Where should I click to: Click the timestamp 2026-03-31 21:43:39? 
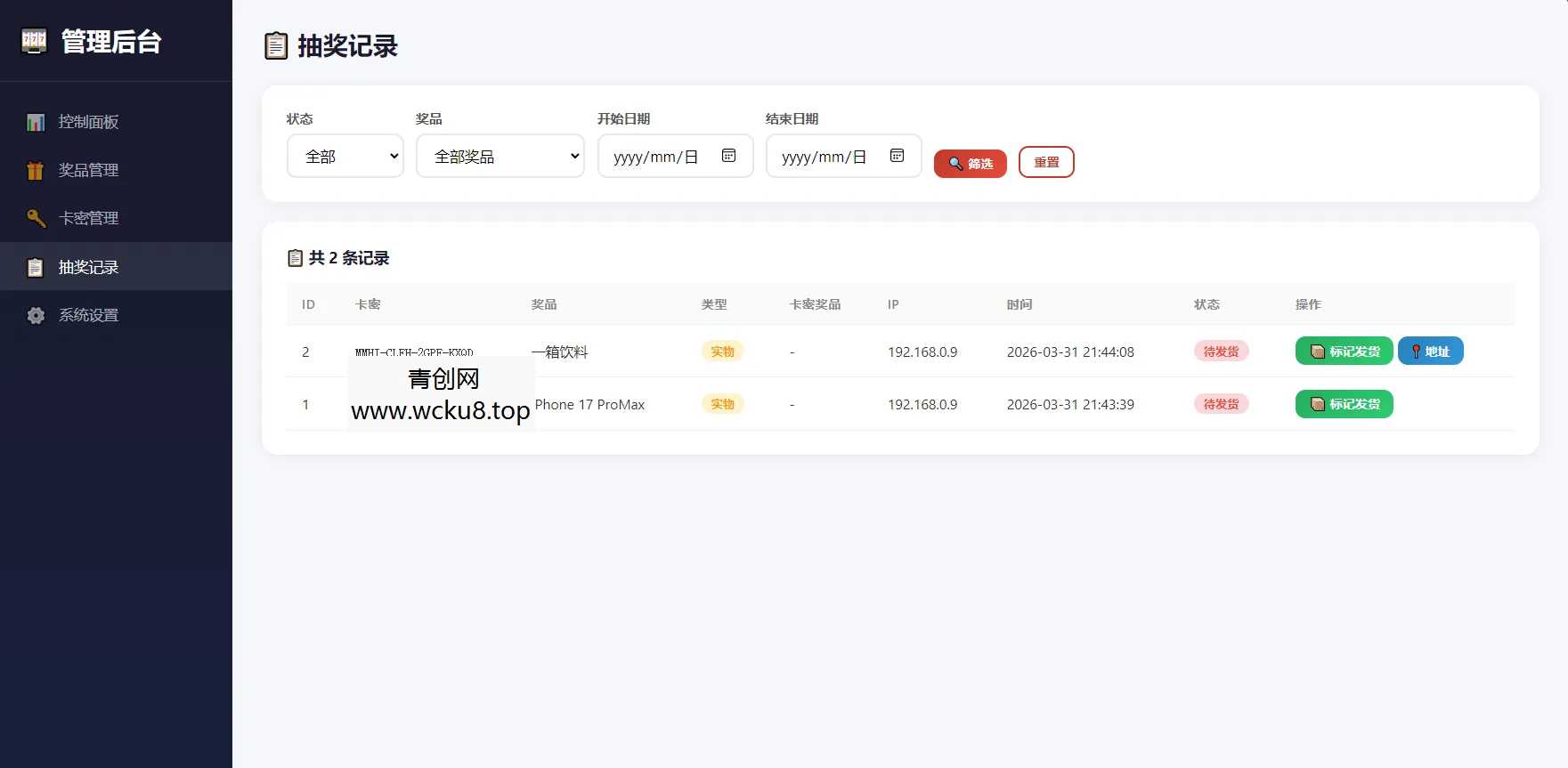point(1070,405)
